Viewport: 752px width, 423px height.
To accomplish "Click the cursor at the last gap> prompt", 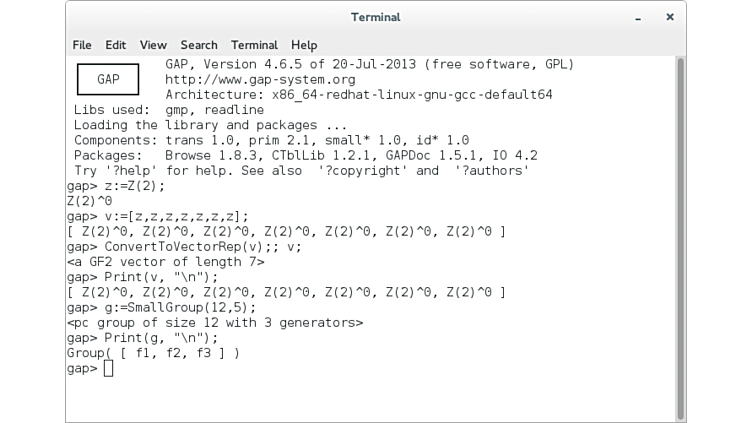I will 108,369.
